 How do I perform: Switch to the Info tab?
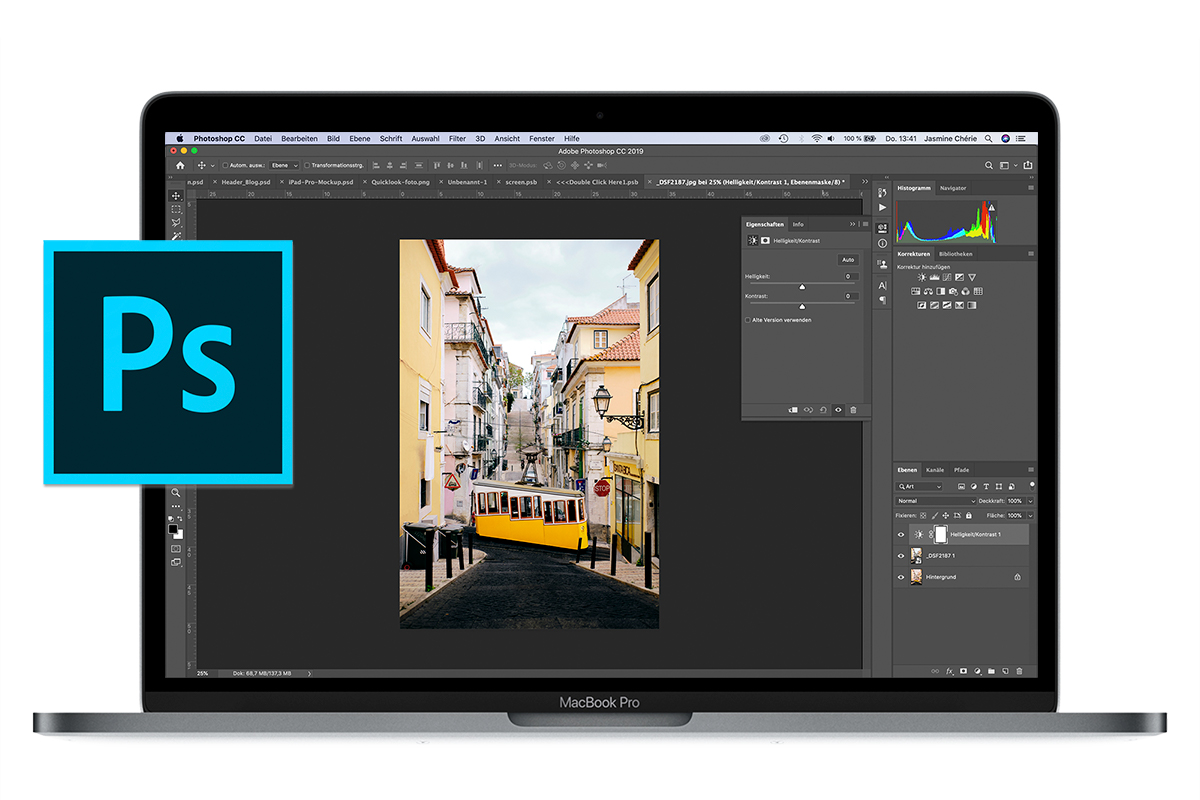click(x=798, y=224)
